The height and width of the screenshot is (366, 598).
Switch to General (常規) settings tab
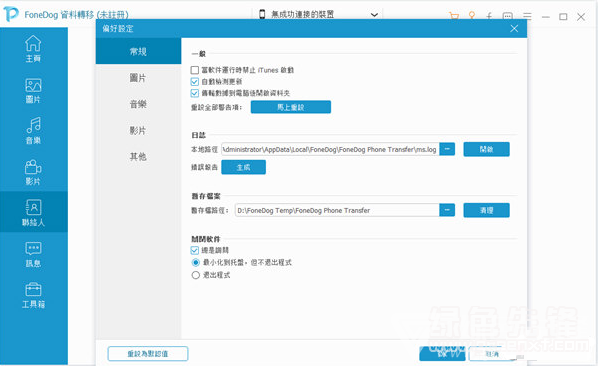pos(138,51)
